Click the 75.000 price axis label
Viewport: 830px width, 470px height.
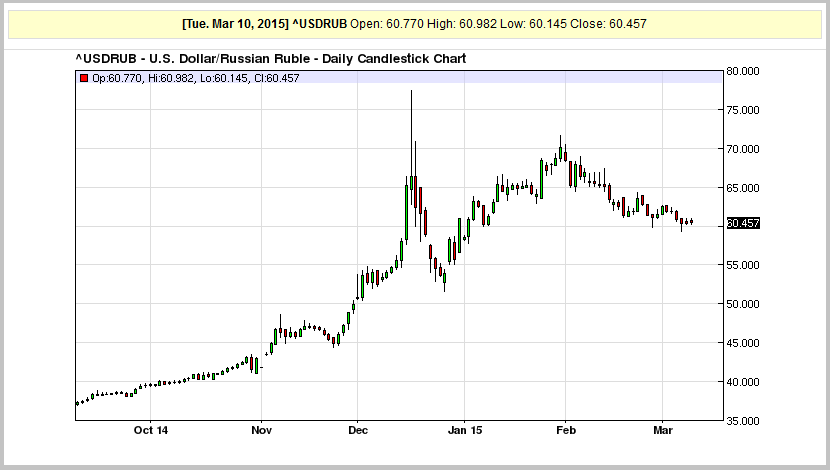[x=743, y=110]
